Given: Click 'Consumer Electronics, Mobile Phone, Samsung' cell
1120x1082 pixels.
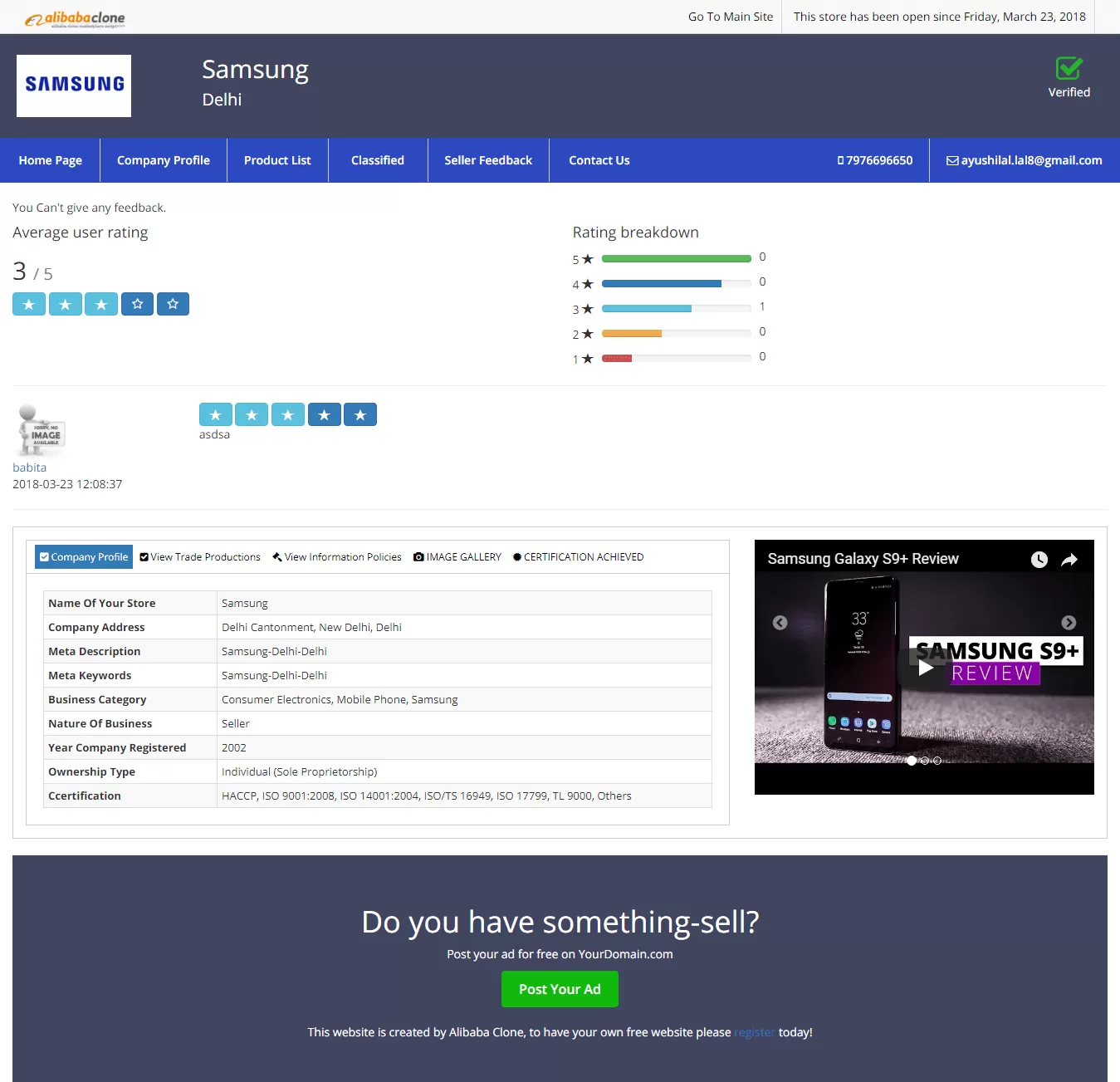Looking at the screenshot, I should coord(464,699).
